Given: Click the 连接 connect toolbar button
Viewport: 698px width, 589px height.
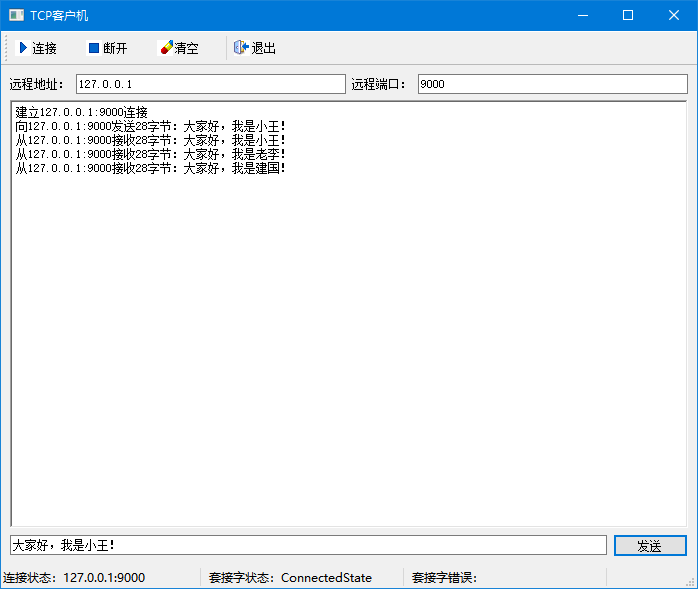Looking at the screenshot, I should pos(37,48).
